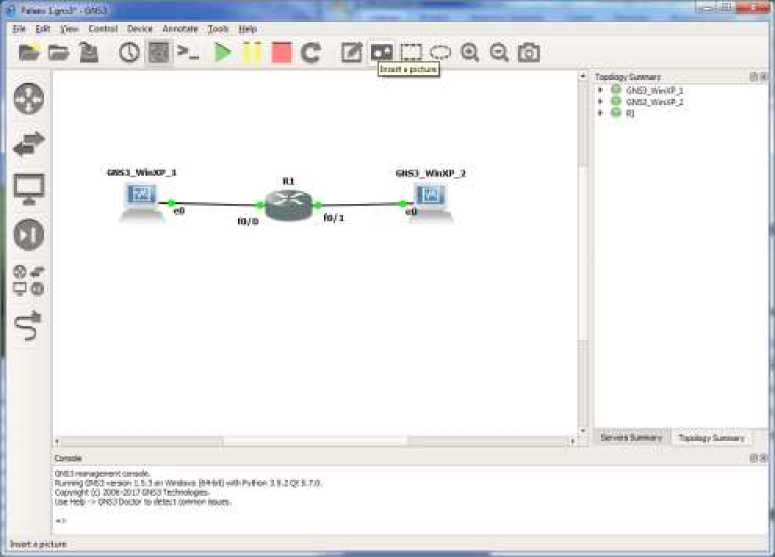Click the save project icon
Image resolution: width=775 pixels, height=557 pixels.
pyautogui.click(x=89, y=52)
